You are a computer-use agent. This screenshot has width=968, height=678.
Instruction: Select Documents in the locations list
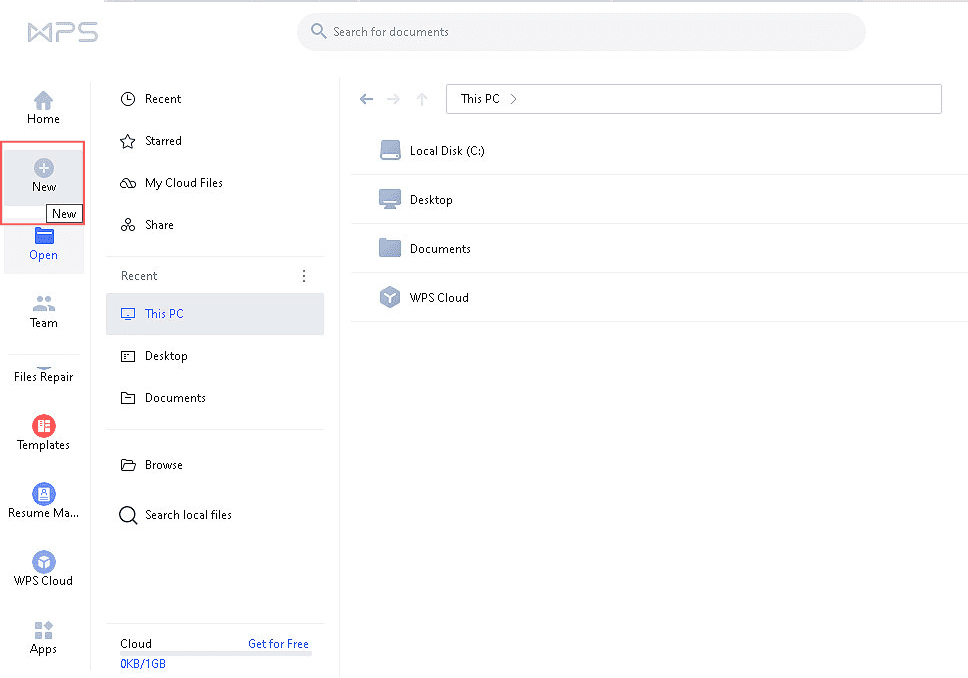[x=215, y=398]
